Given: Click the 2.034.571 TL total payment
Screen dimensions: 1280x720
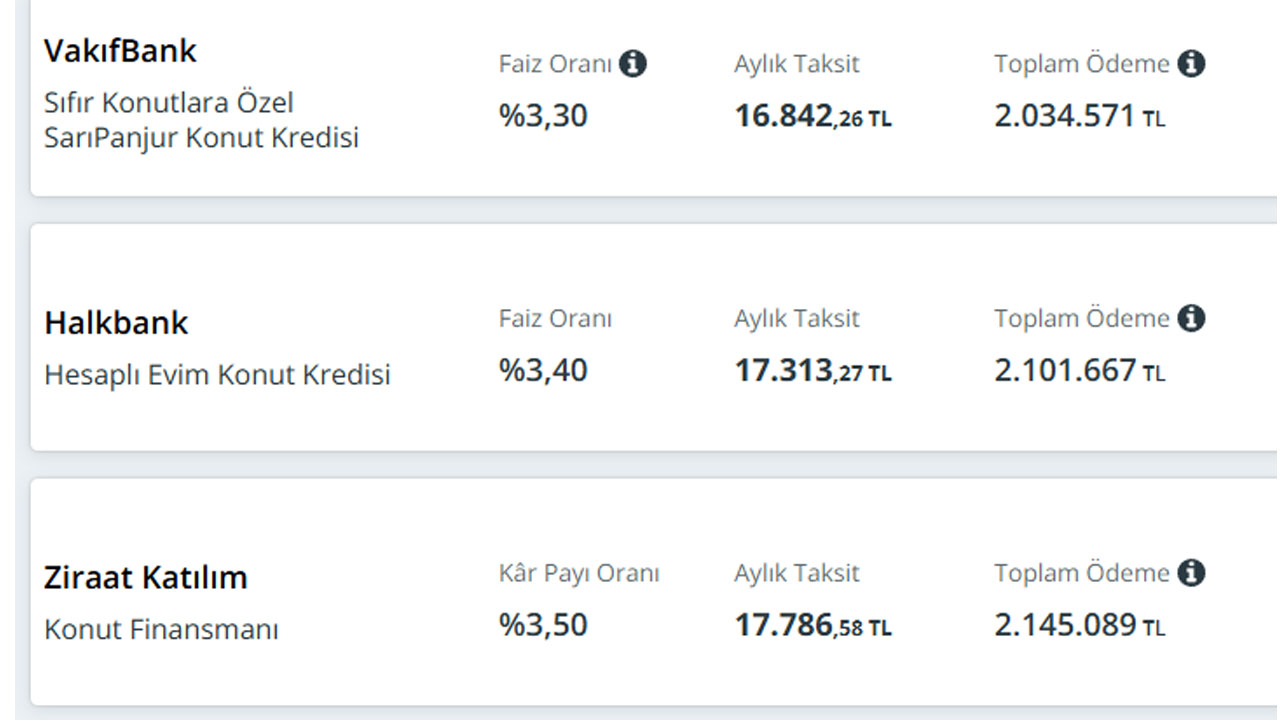Looking at the screenshot, I should (x=1080, y=116).
